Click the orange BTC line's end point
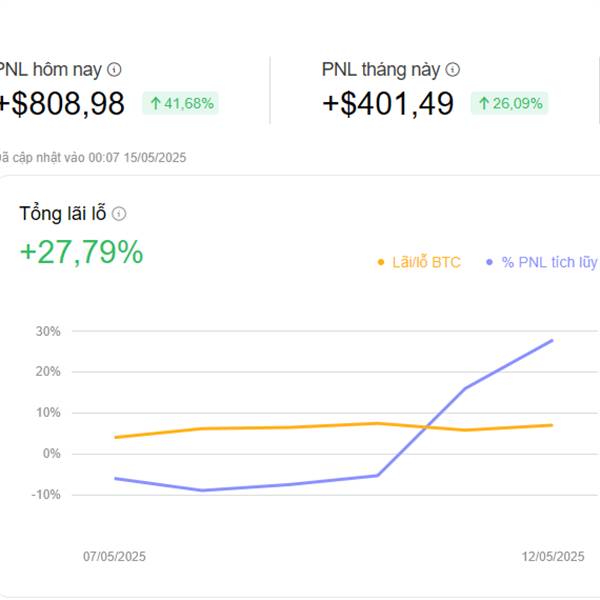This screenshot has width=600, height=600. [x=552, y=425]
